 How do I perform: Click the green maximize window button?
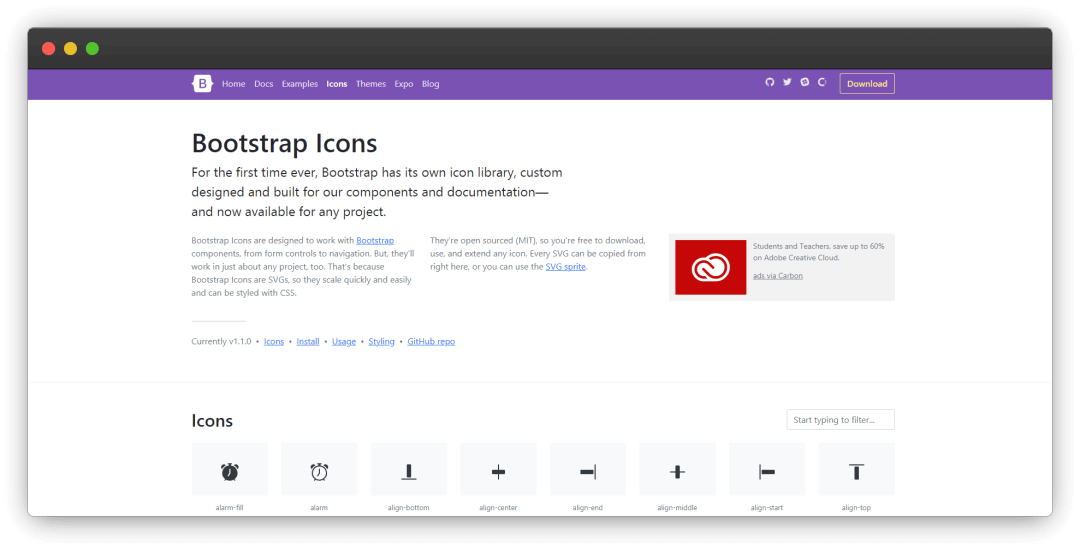92,48
